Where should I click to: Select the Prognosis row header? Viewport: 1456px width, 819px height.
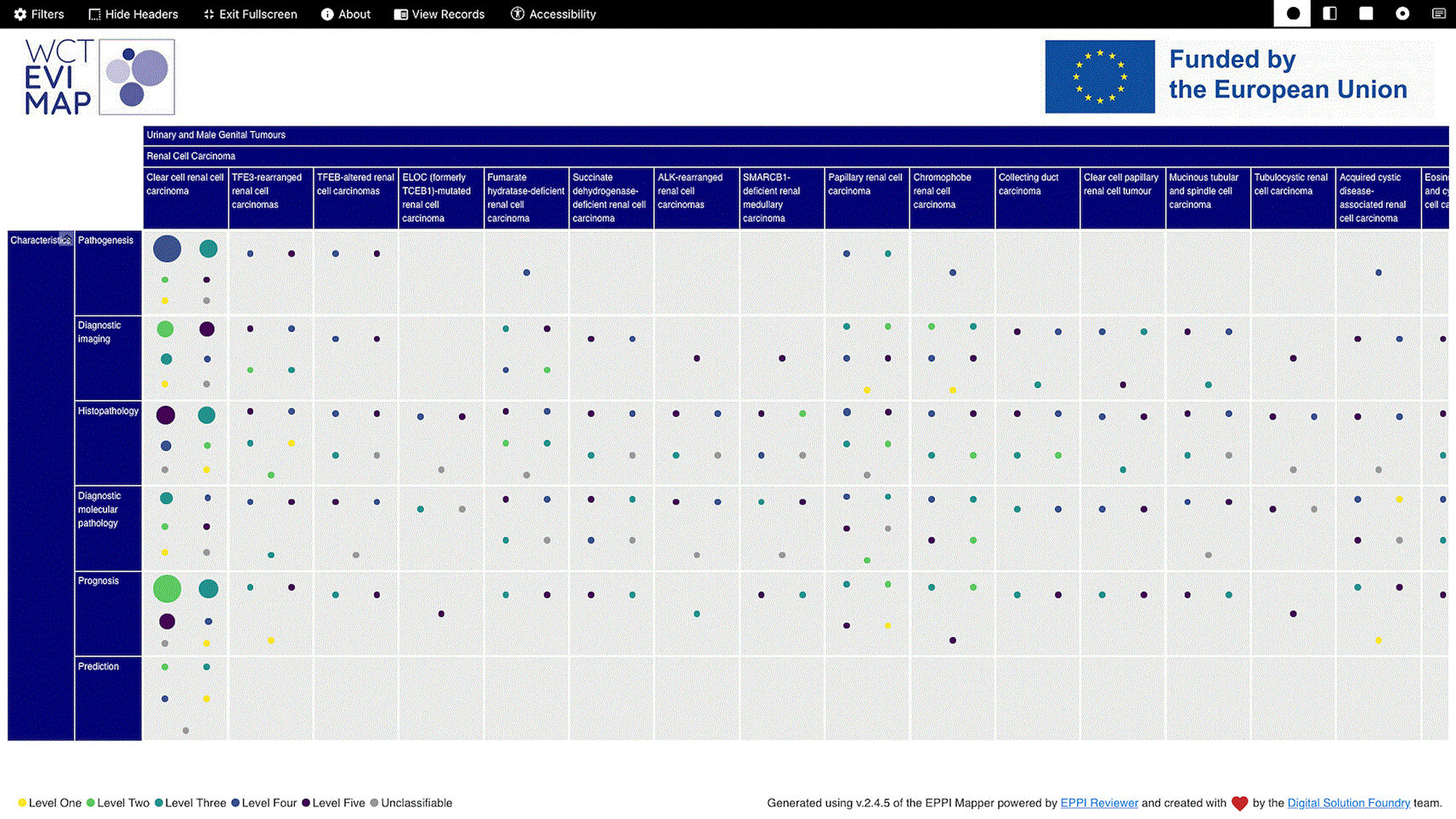pos(108,613)
